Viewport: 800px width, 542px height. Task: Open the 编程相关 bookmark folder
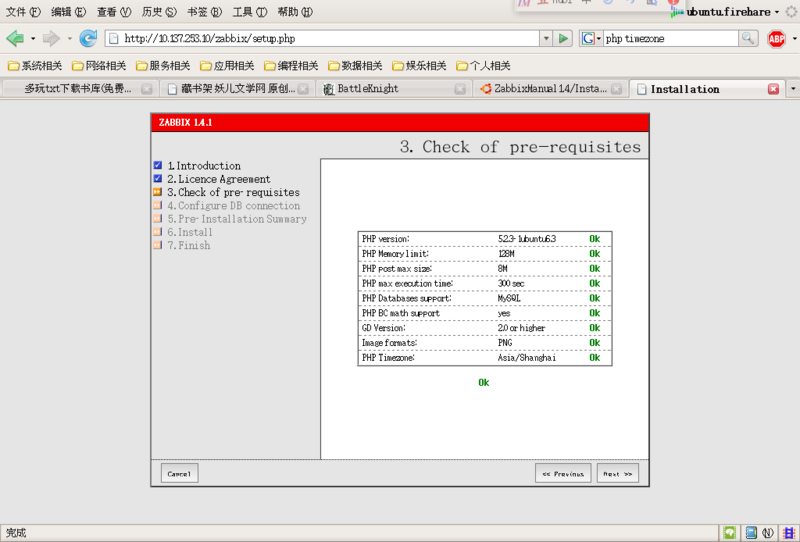[x=291, y=66]
